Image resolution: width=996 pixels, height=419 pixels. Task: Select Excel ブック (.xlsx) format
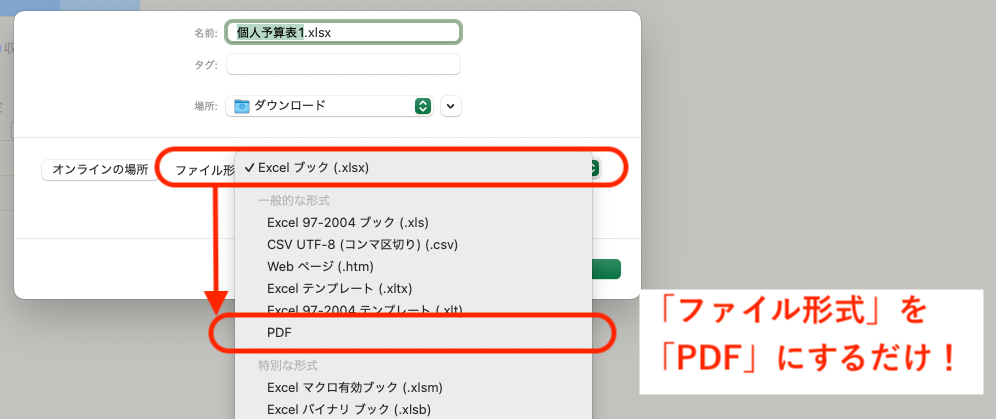(x=414, y=168)
